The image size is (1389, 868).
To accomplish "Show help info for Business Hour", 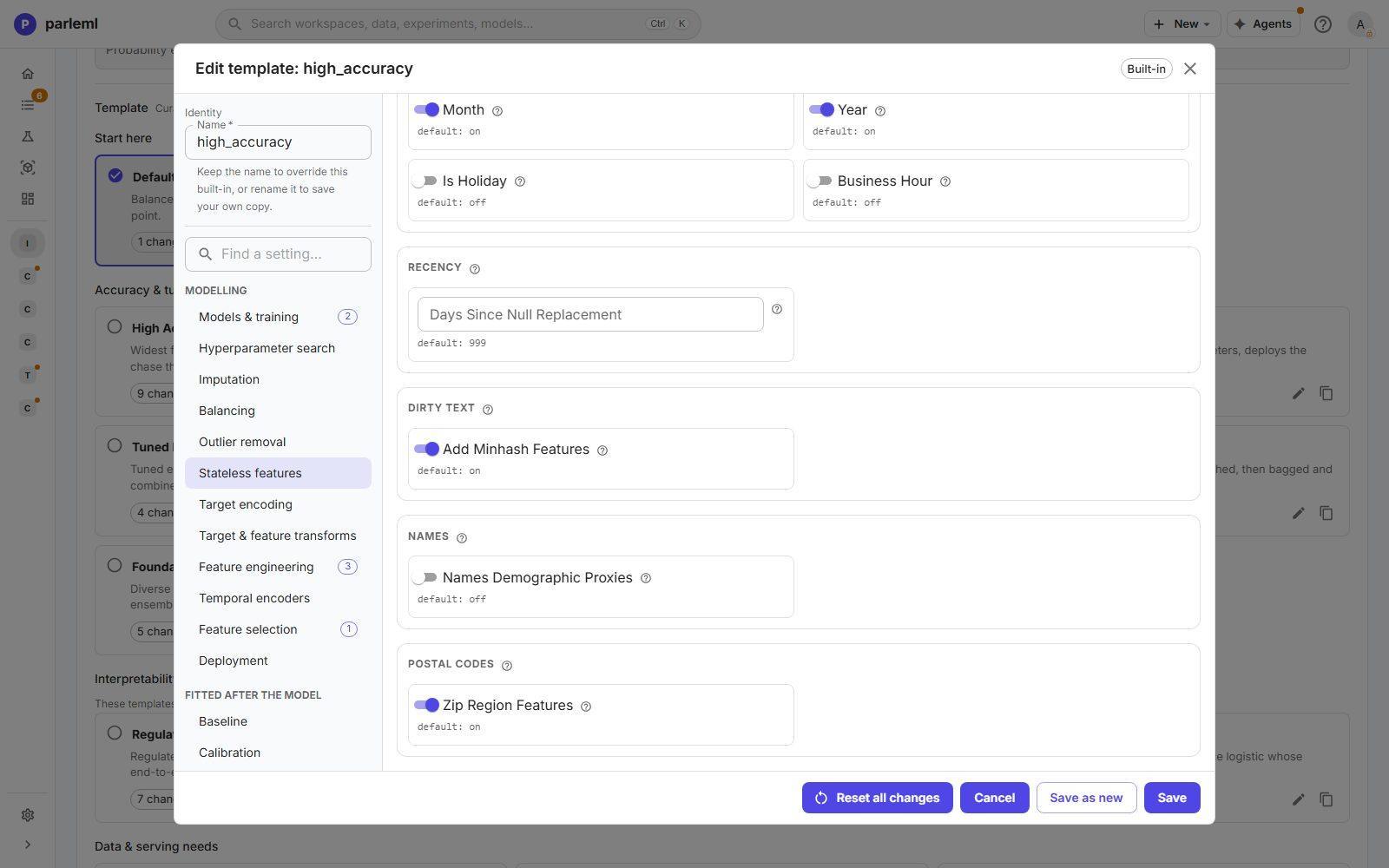I will [x=945, y=181].
